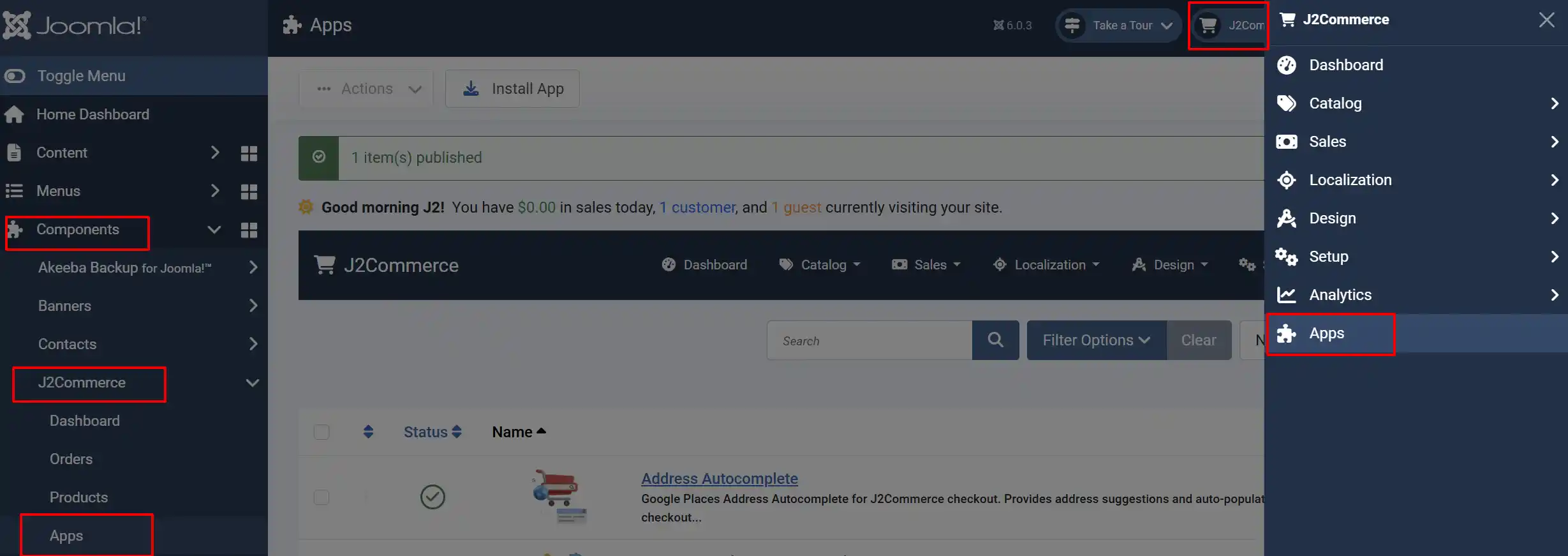This screenshot has height=556, width=1568.
Task: Open the Menus sidebar item
Action: click(58, 191)
